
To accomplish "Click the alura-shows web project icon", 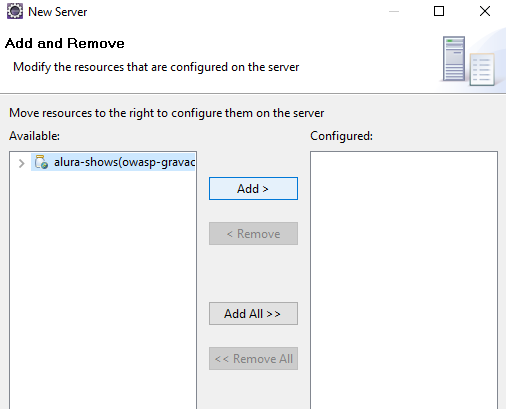I will (41, 162).
